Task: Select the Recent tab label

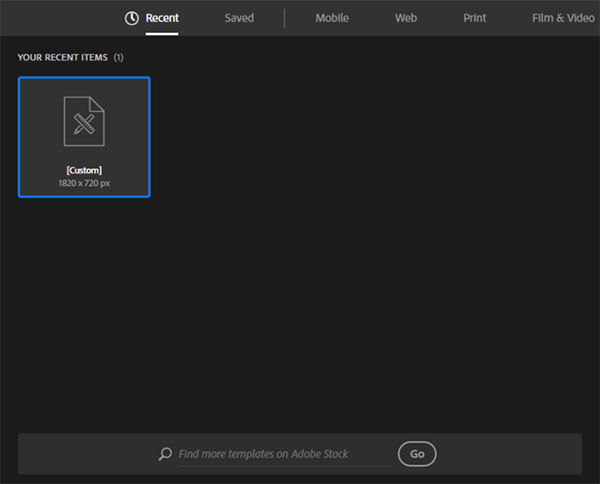Action: [x=162, y=18]
